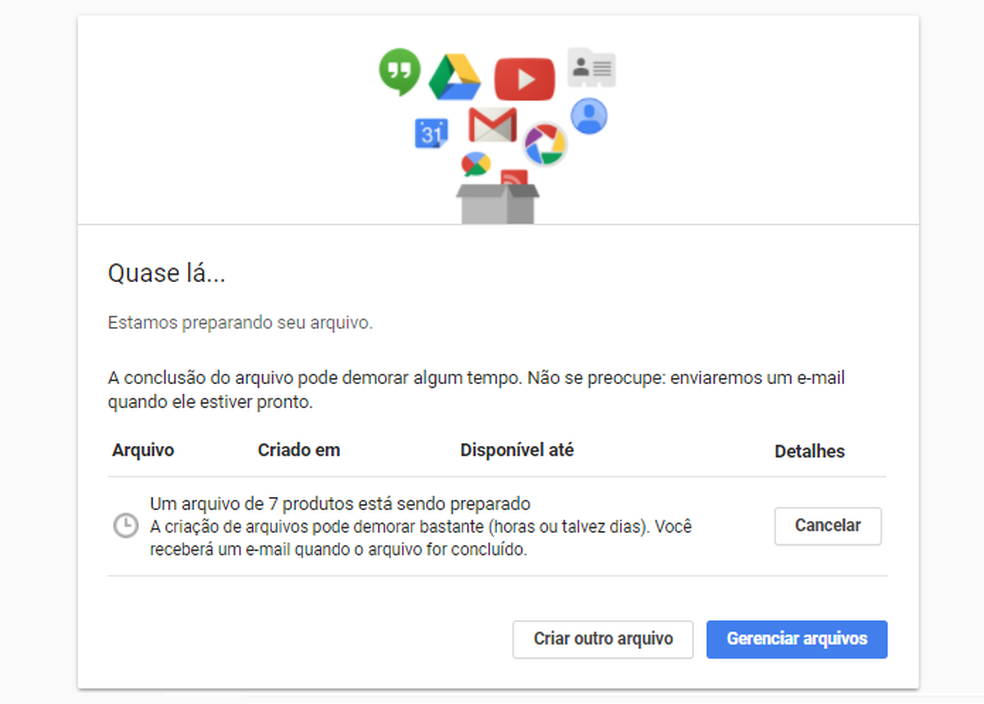
Task: Click the blue profile avatar icon
Action: (x=588, y=117)
